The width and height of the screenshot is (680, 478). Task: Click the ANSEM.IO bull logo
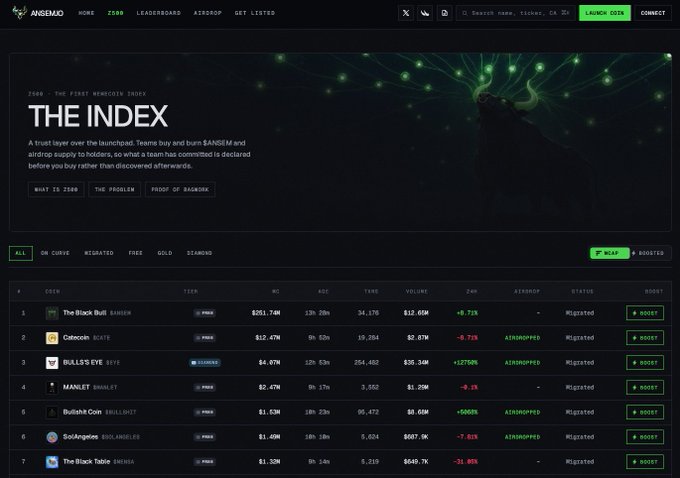[x=20, y=13]
